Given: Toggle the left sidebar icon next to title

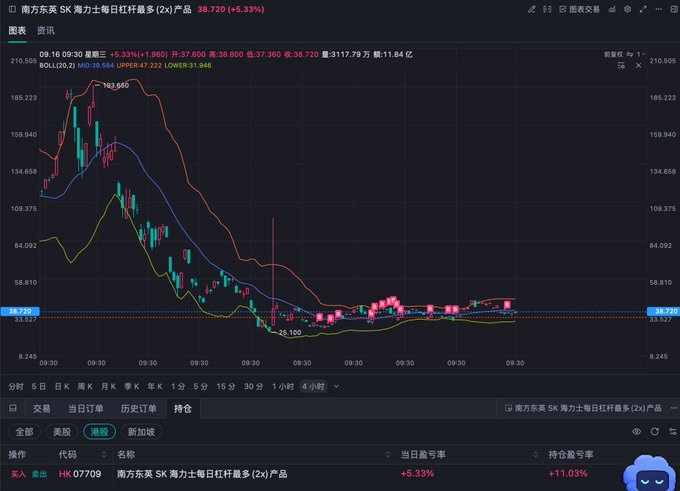Looking at the screenshot, I should click(x=12, y=9).
